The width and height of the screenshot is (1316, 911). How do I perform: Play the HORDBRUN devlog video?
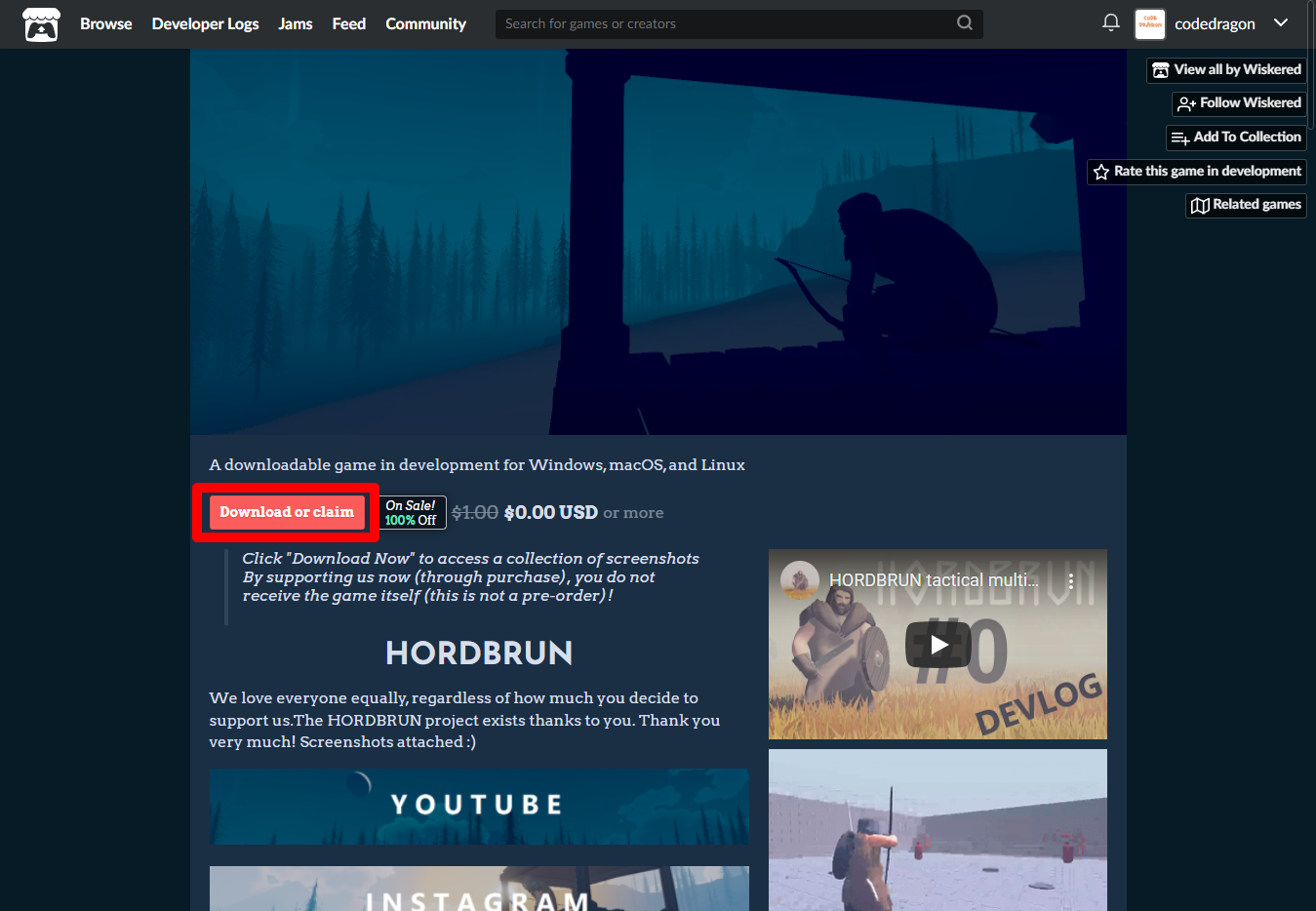(x=937, y=645)
